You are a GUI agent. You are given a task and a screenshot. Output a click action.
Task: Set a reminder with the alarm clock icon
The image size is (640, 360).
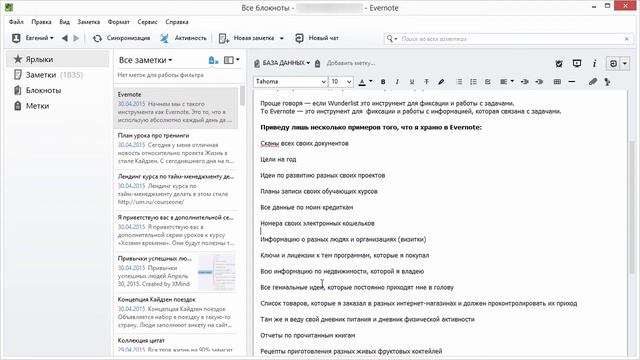pos(559,63)
